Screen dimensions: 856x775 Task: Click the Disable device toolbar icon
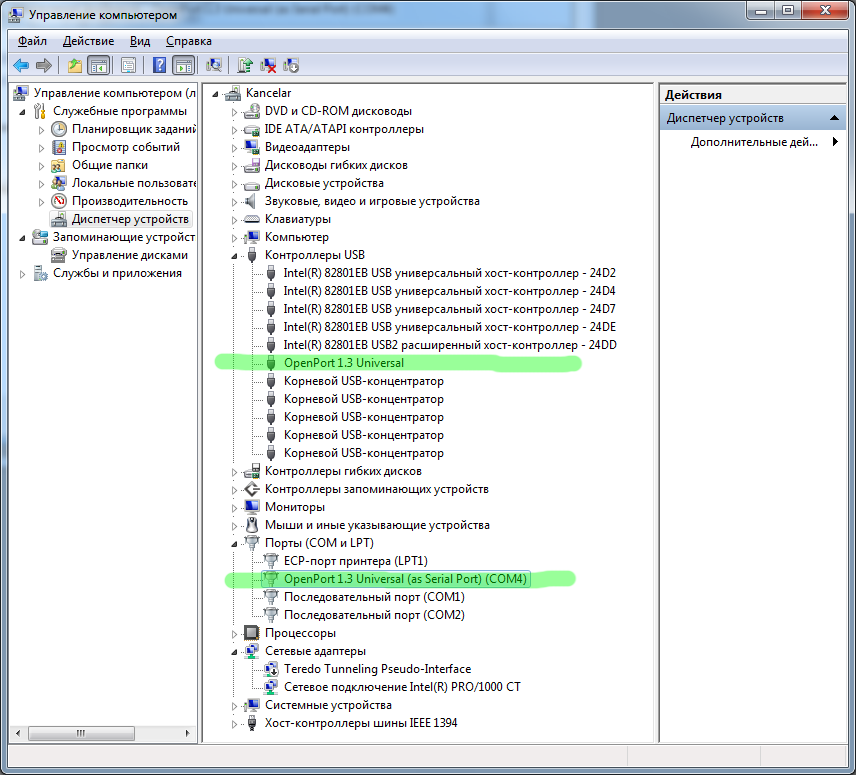pos(291,66)
